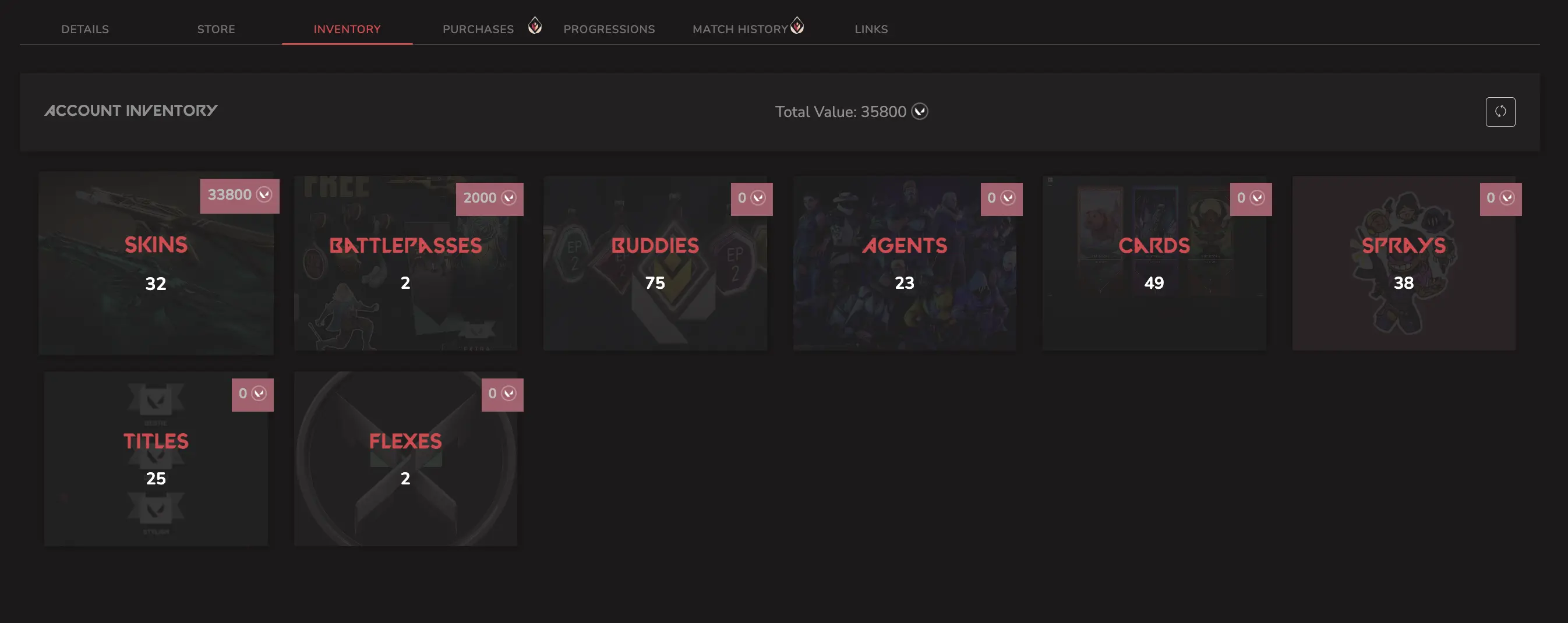Click the 2000 VP badge on Battlepasses
The image size is (1568, 623).
click(x=489, y=199)
